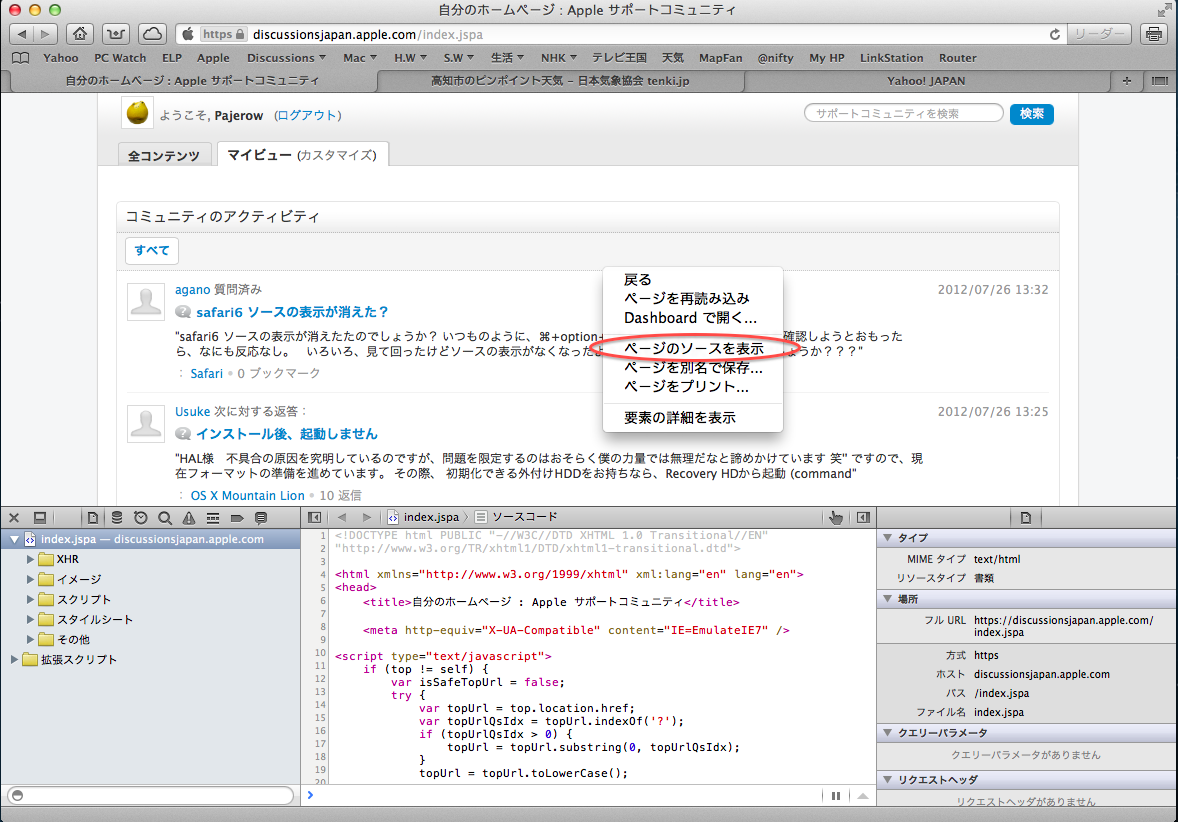Select the 全コンテンツ tab

(165, 156)
